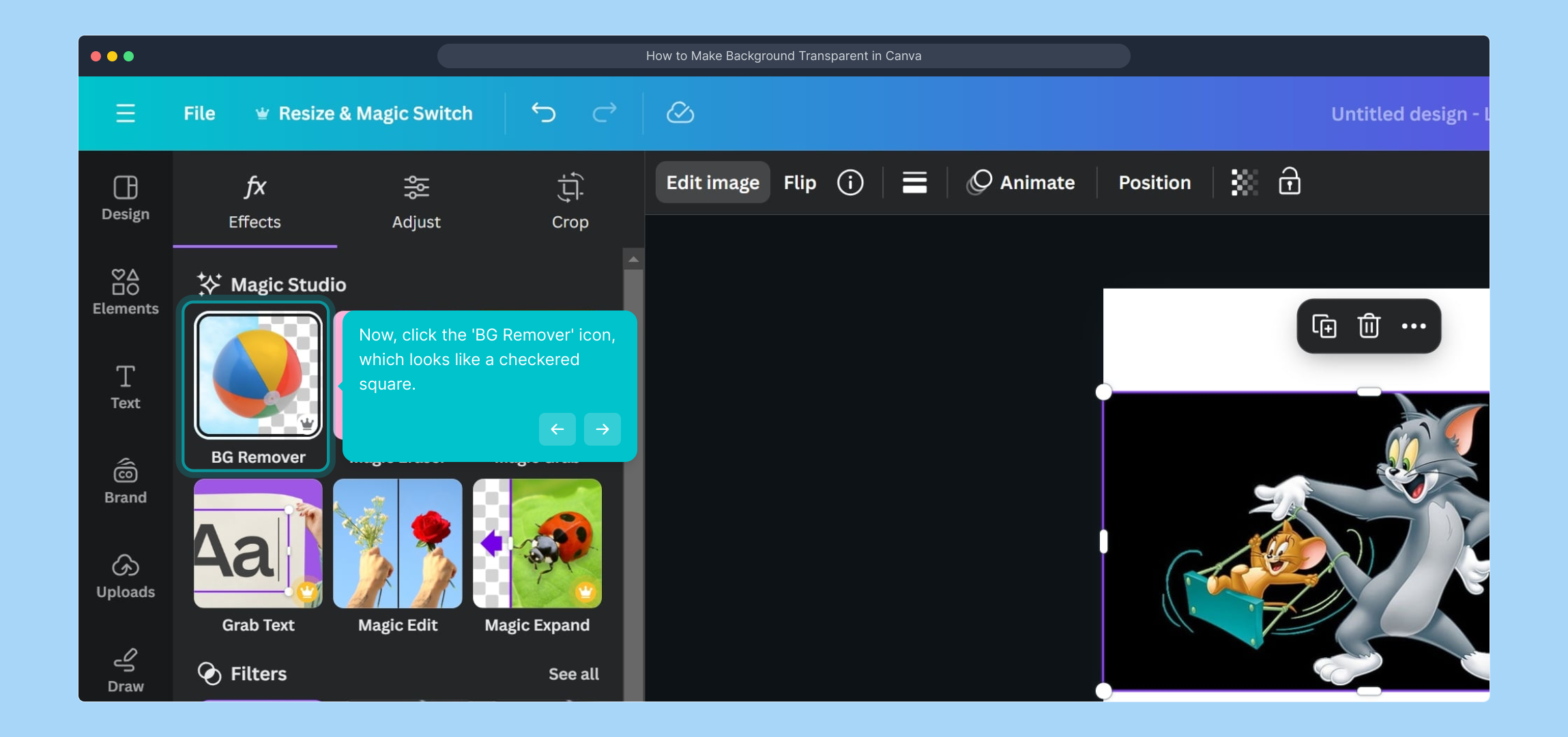This screenshot has height=737, width=1568.
Task: Toggle the lock icon in toolbar
Action: (x=1289, y=182)
